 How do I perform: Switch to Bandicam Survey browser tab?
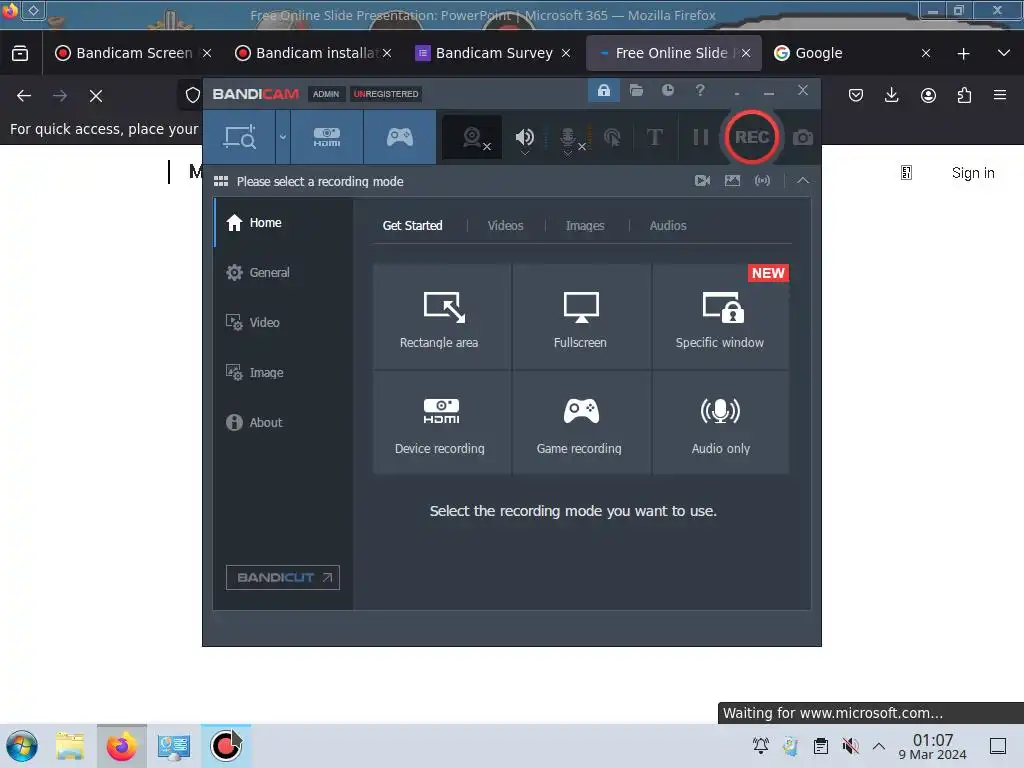(x=485, y=53)
